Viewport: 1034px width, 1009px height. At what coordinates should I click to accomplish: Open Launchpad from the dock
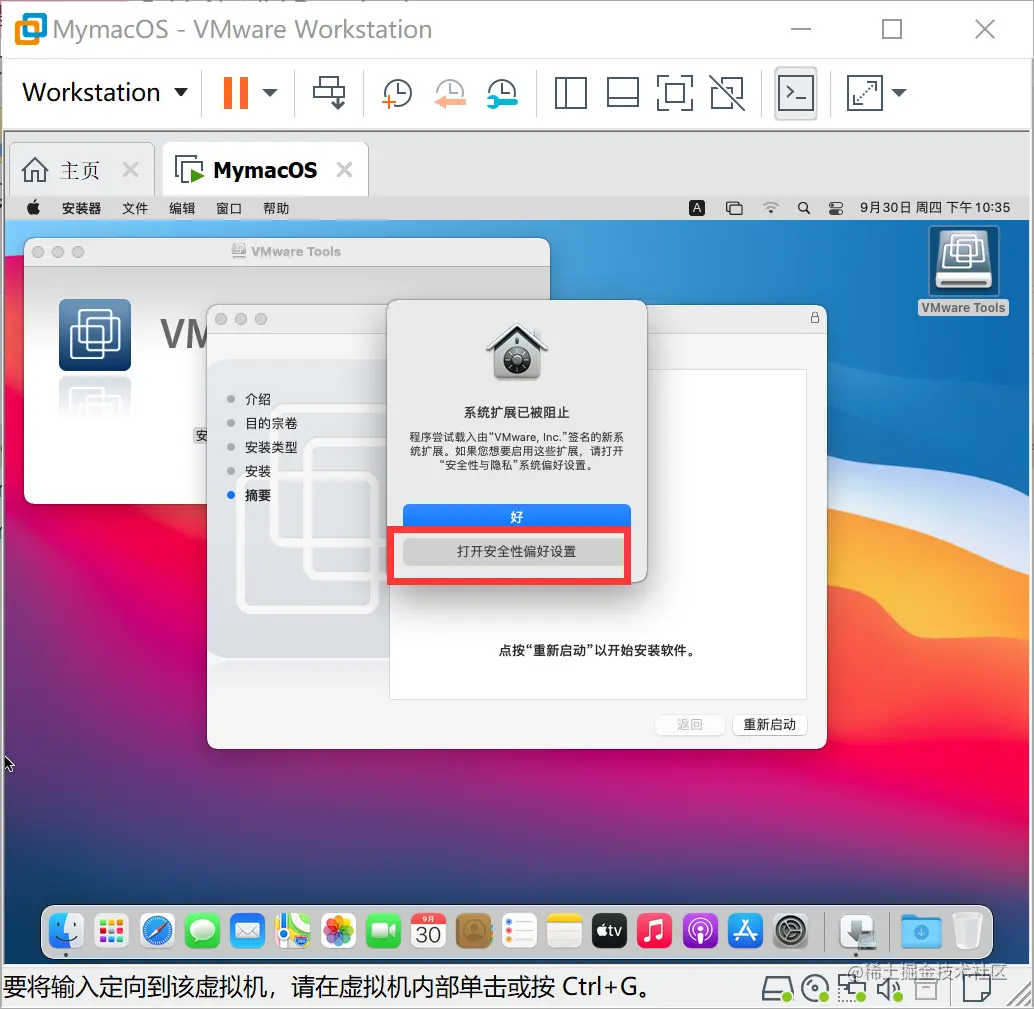pos(111,931)
